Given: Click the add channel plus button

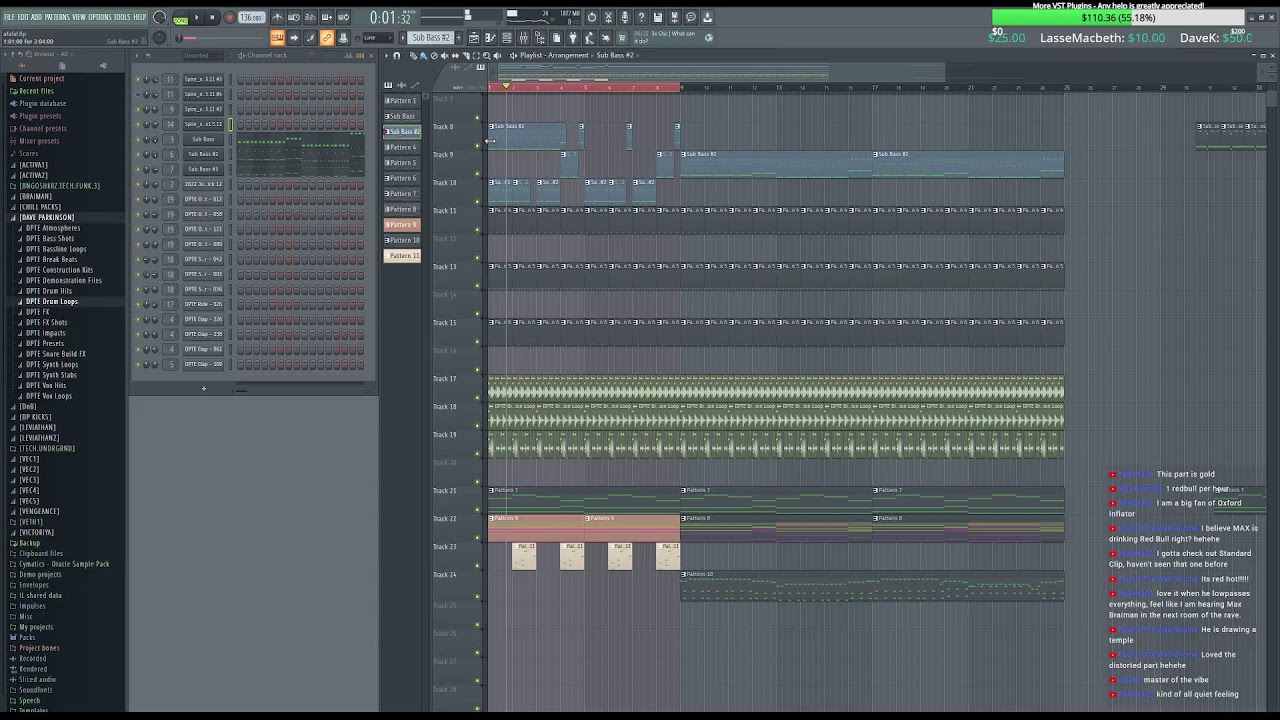Looking at the screenshot, I should pyautogui.click(x=204, y=388).
